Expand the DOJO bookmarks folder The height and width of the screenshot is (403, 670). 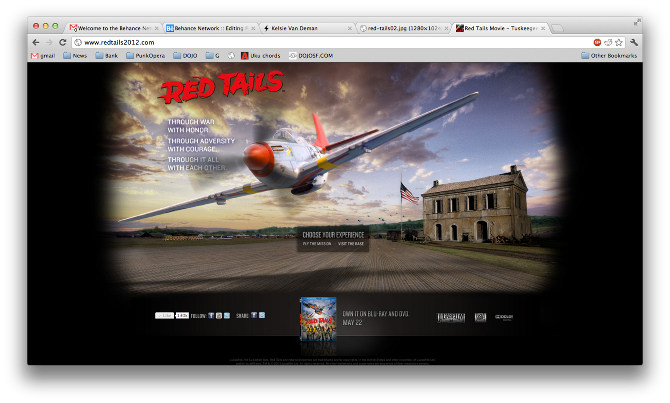185,56
